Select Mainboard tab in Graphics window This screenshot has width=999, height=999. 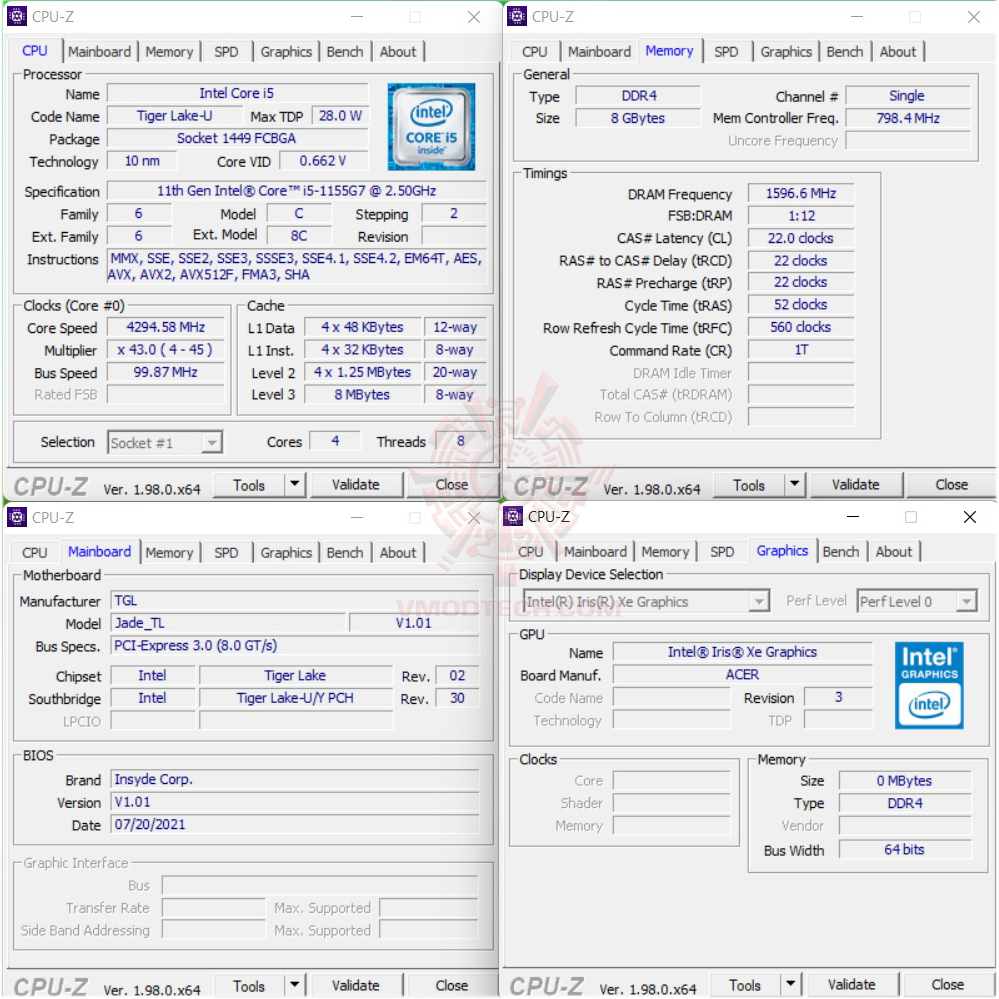pyautogui.click(x=595, y=552)
